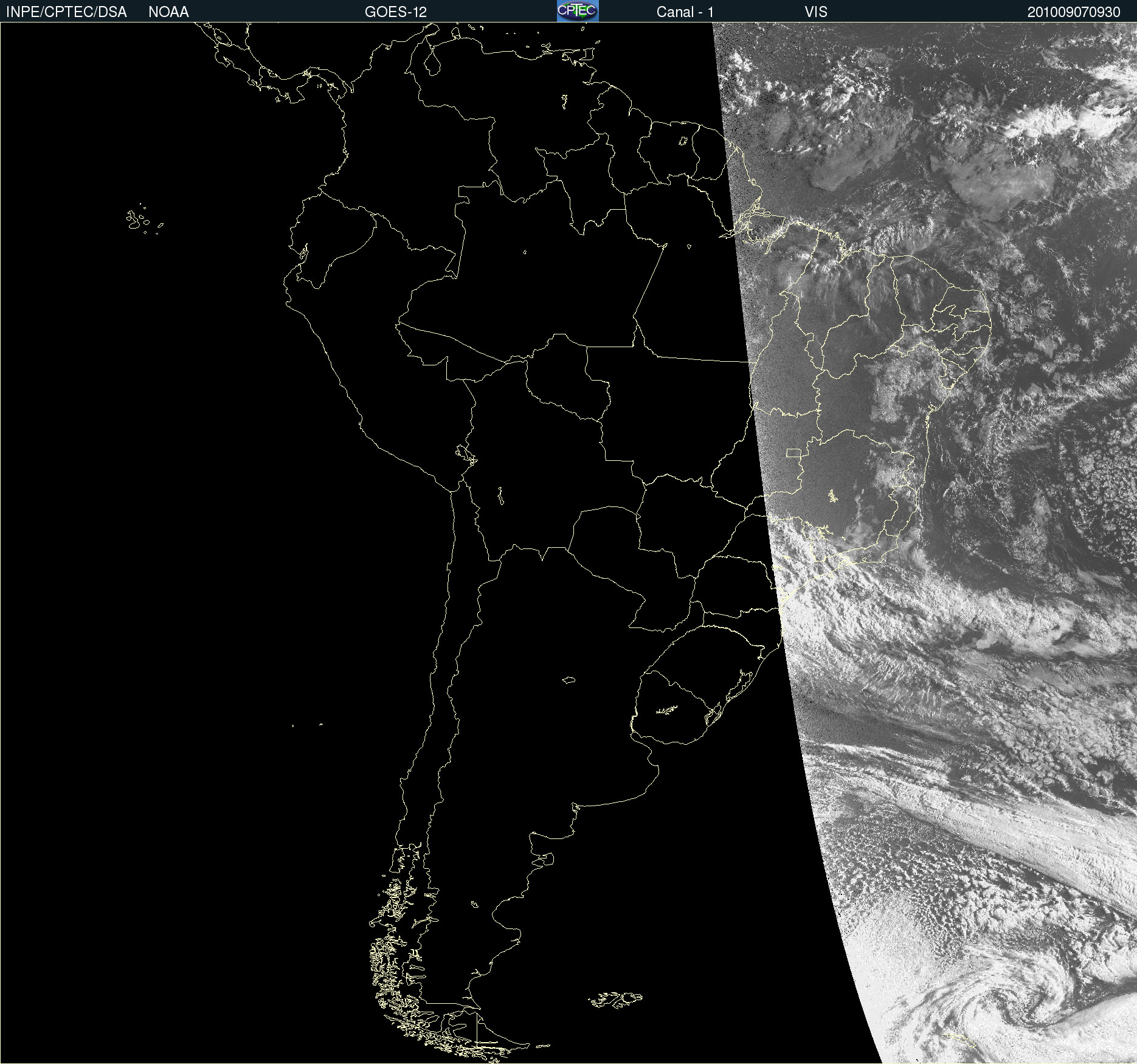Click the INPE/CPTEC/DSA header text

(66, 12)
